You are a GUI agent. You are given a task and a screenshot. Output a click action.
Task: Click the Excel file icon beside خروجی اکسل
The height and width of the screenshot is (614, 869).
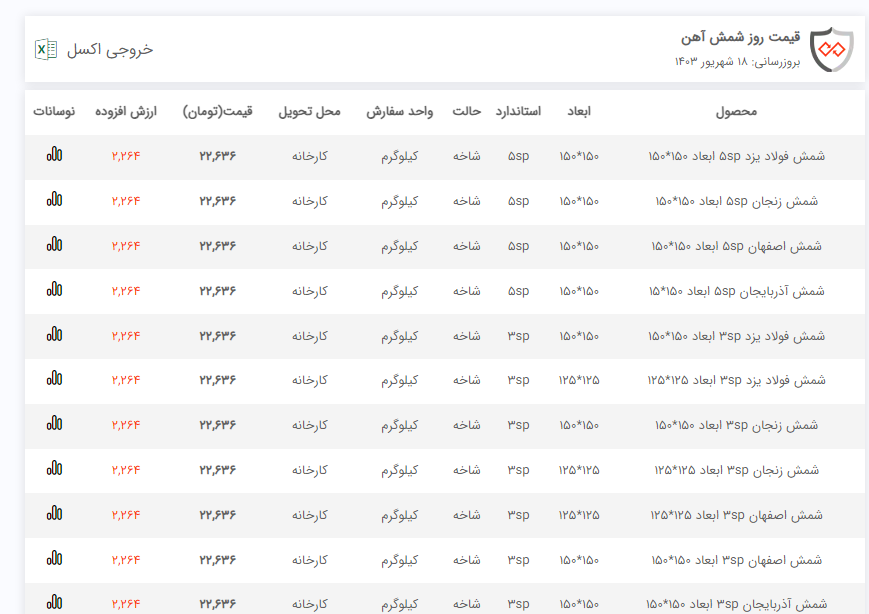click(46, 49)
